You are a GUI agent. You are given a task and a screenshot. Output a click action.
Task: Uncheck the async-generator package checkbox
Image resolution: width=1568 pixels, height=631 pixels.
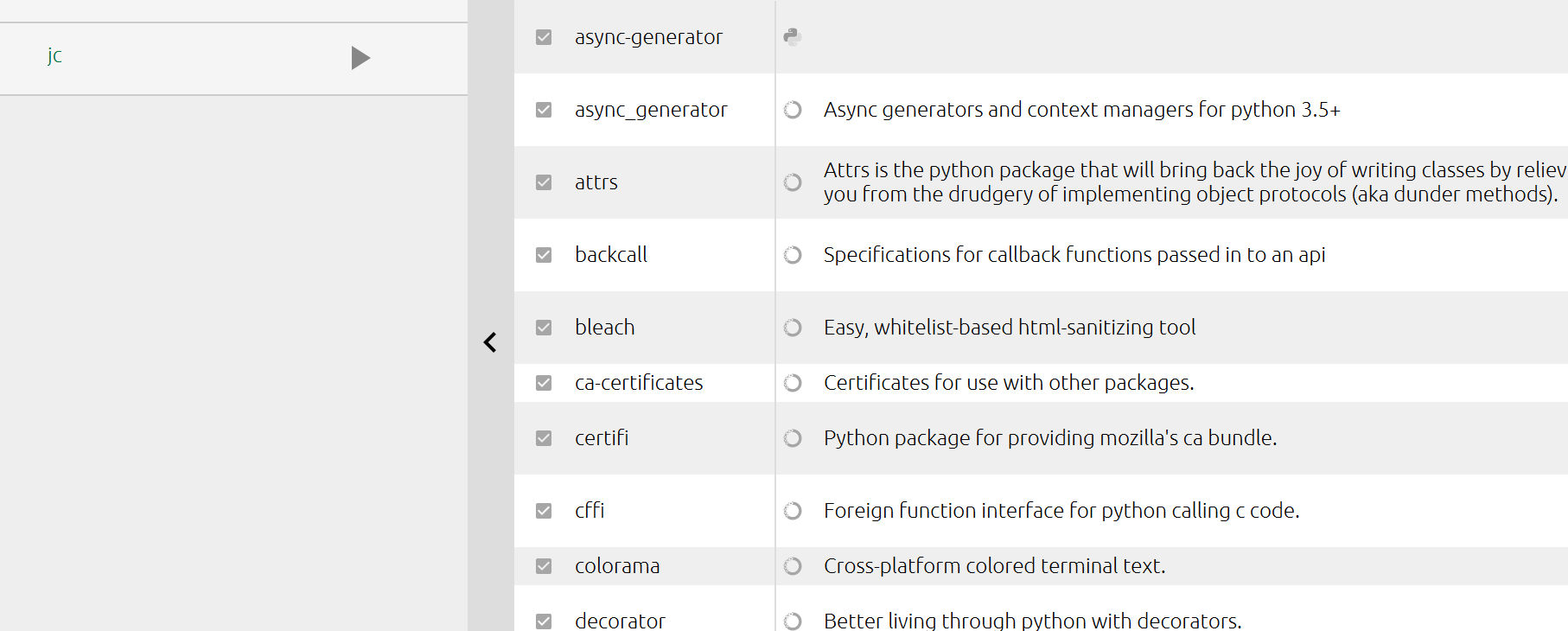point(544,37)
